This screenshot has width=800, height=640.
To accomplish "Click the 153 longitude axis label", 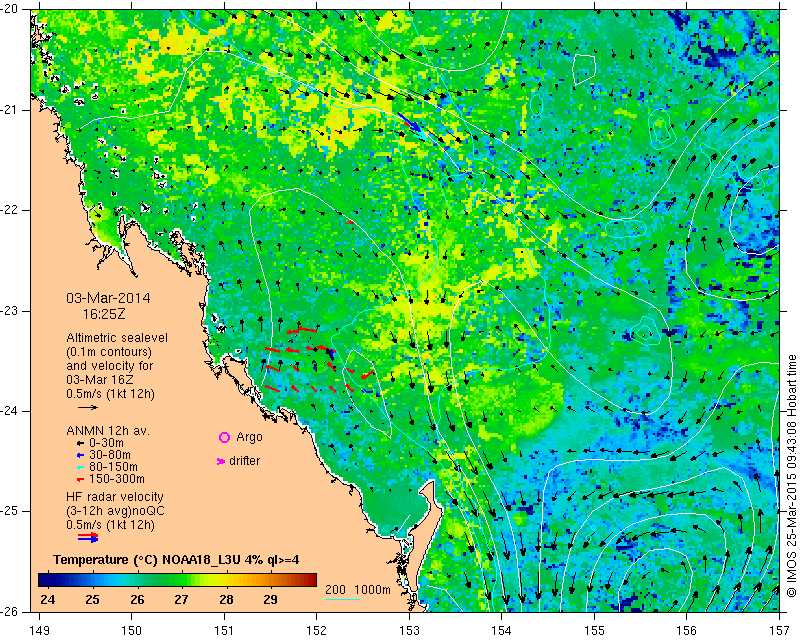I will 409,631.
